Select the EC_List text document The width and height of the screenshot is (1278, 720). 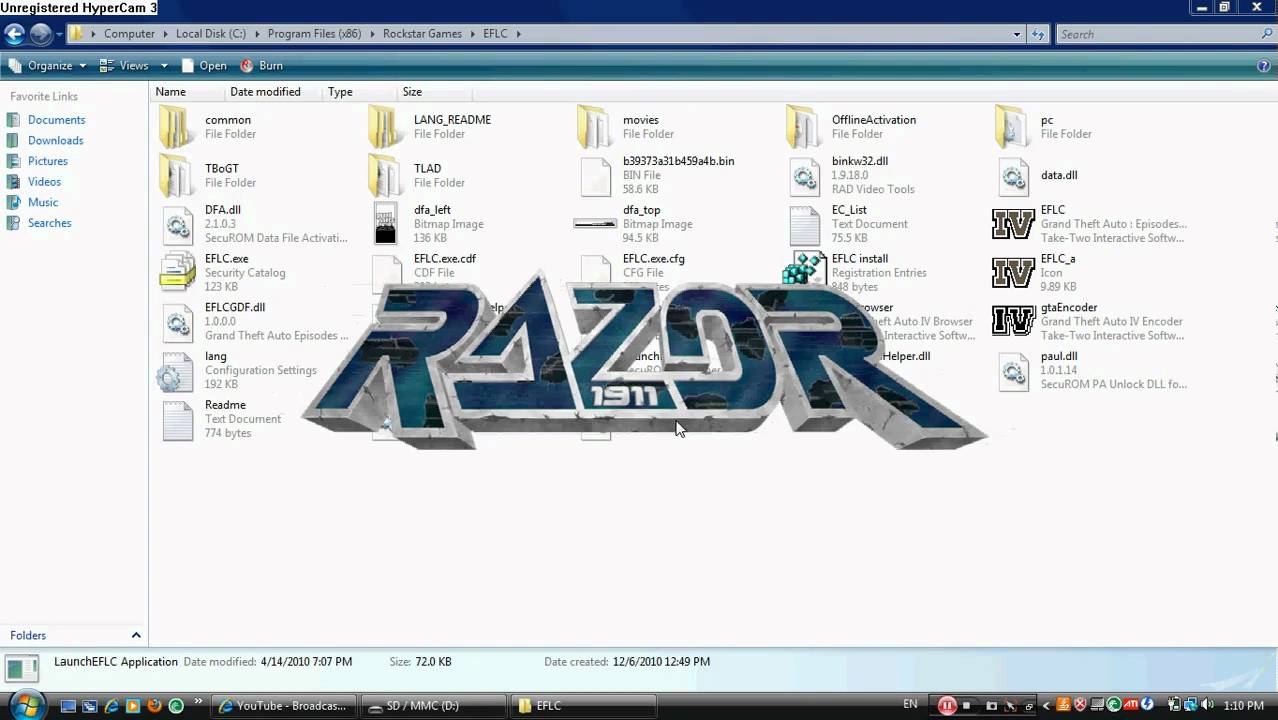[x=847, y=225]
